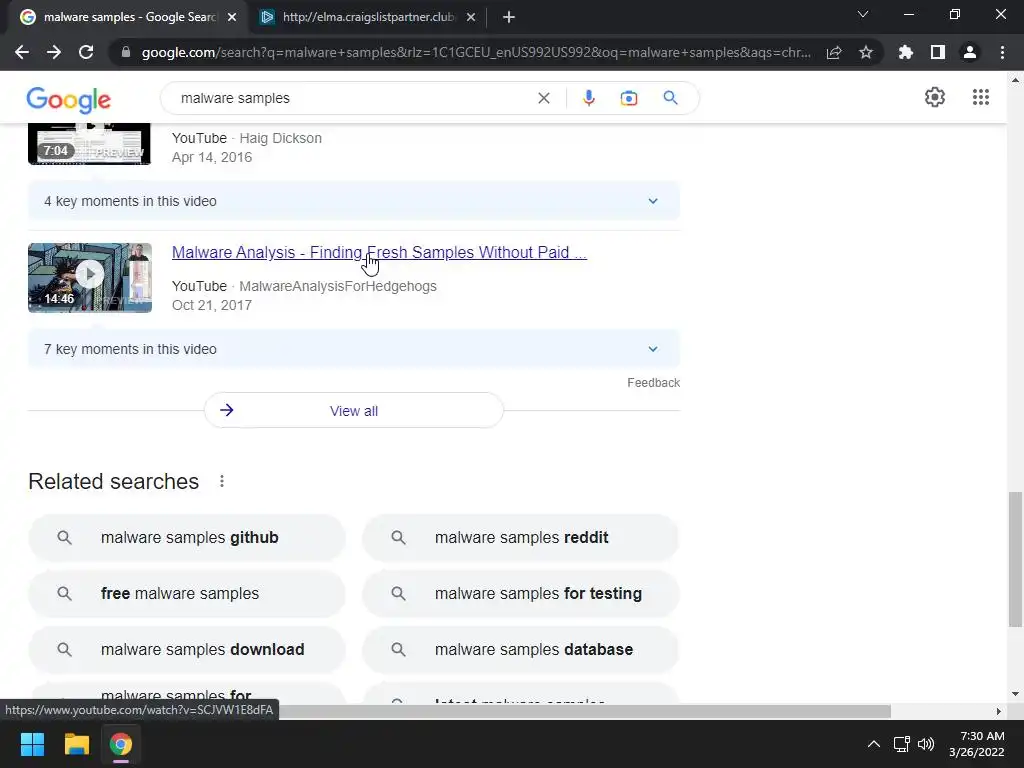Start voice search with microphone icon

(x=588, y=98)
